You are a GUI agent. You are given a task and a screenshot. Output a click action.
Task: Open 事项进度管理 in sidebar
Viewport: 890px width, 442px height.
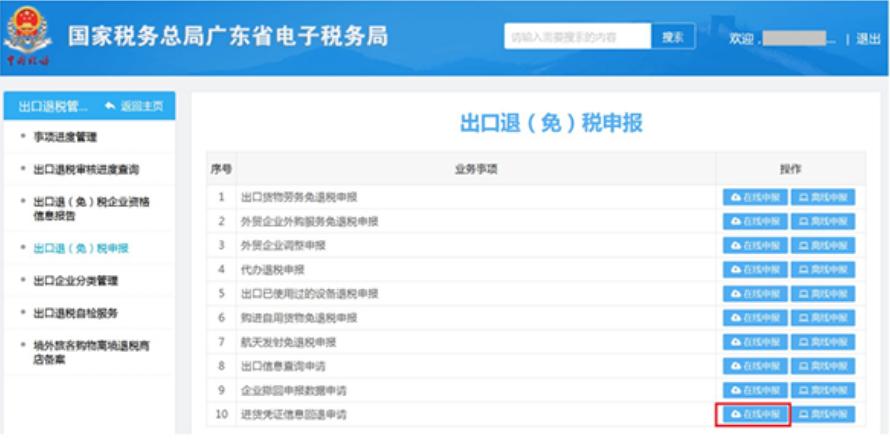click(x=65, y=137)
